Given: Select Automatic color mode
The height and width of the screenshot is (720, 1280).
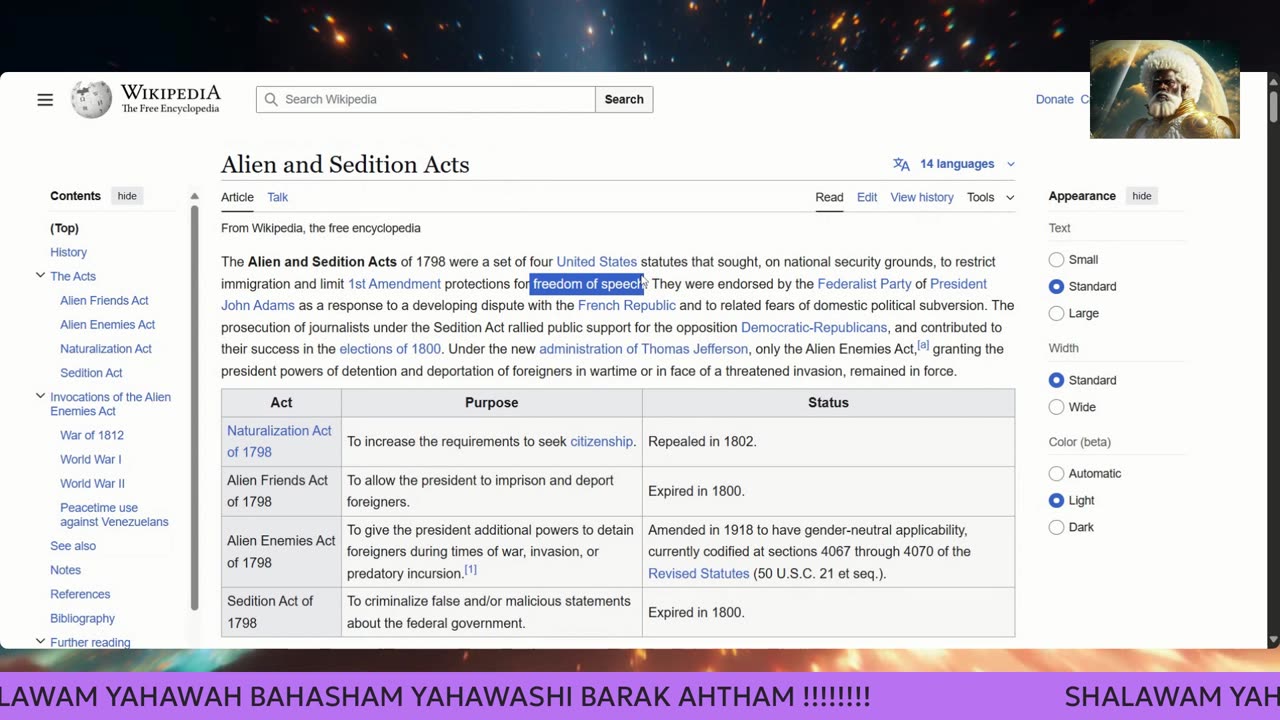Looking at the screenshot, I should [x=1056, y=473].
